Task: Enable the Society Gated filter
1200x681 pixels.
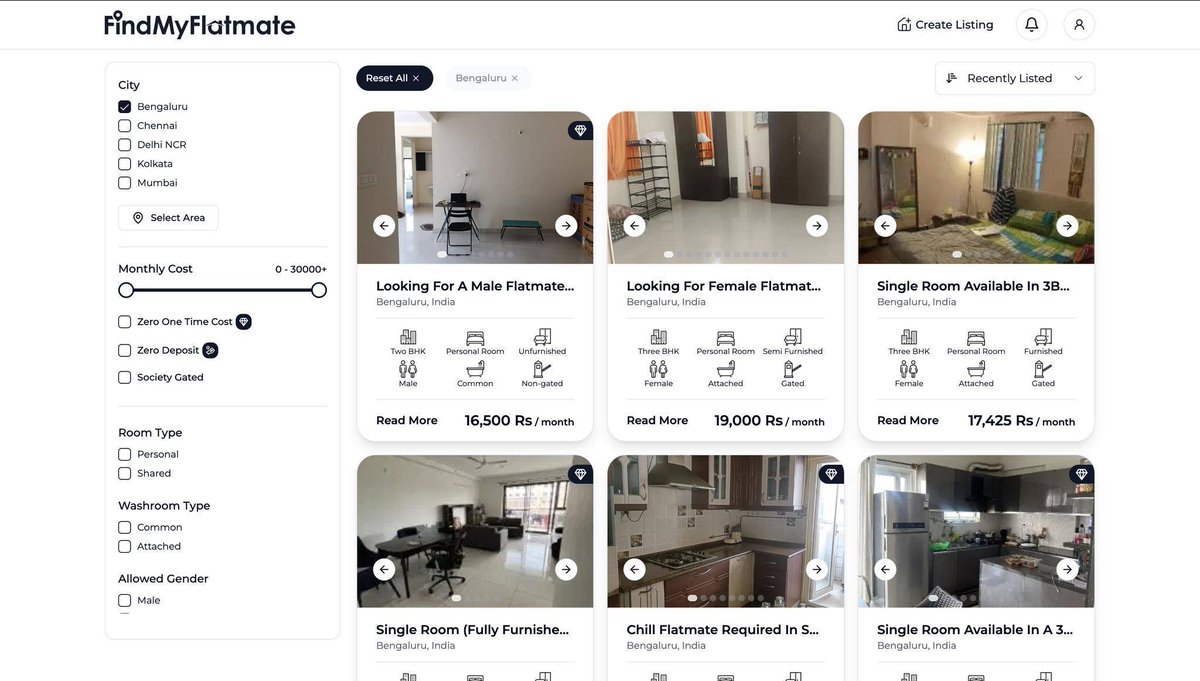Action: (x=125, y=378)
